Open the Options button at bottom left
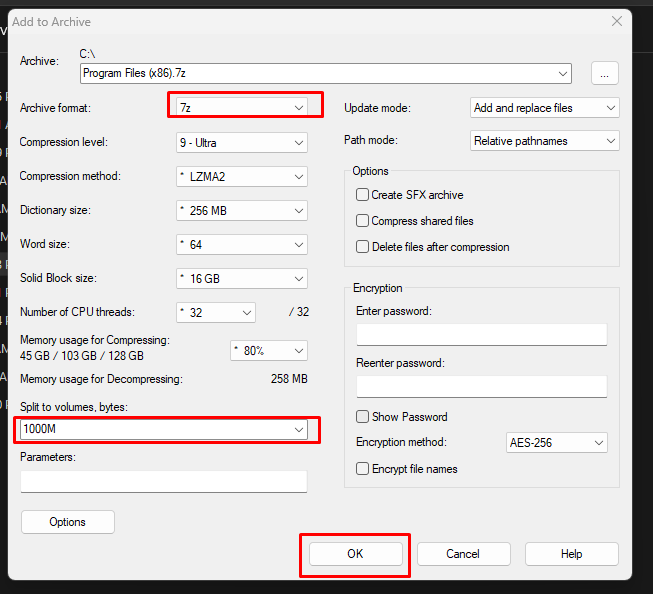Viewport: 653px width, 594px height. pos(68,522)
